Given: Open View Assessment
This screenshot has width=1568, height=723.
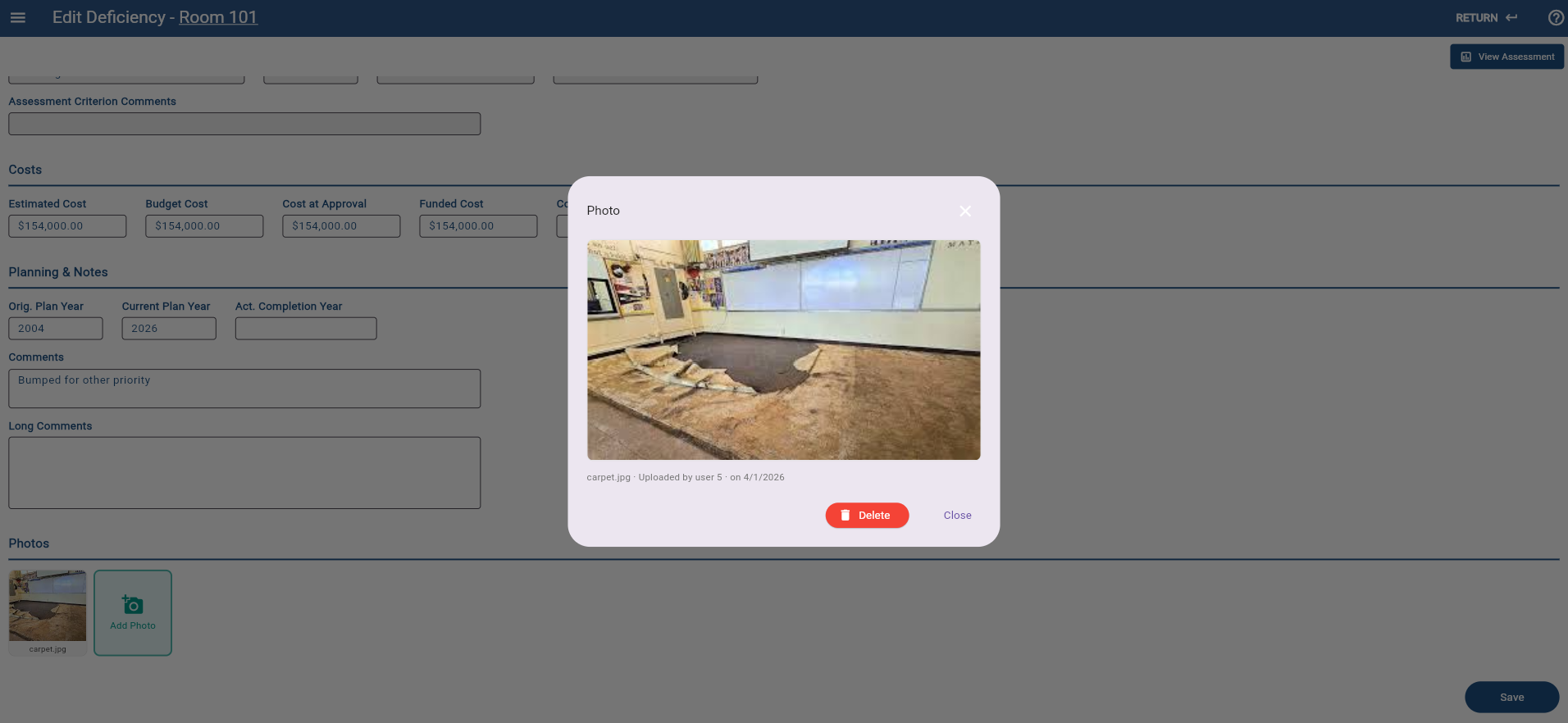Looking at the screenshot, I should pyautogui.click(x=1506, y=57).
